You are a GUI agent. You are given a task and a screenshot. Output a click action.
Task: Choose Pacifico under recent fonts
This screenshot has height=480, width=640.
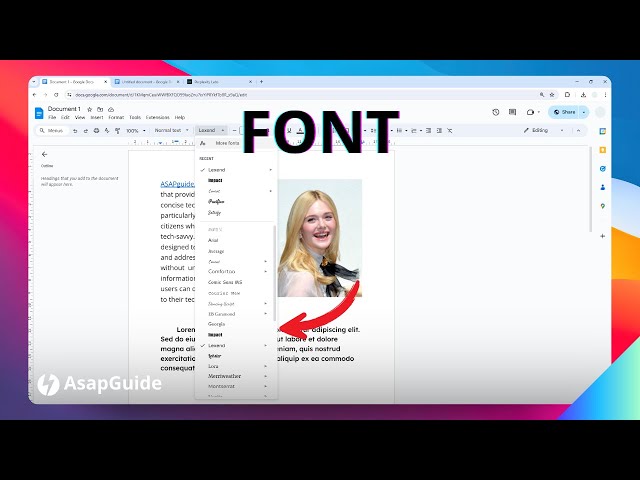tap(216, 202)
